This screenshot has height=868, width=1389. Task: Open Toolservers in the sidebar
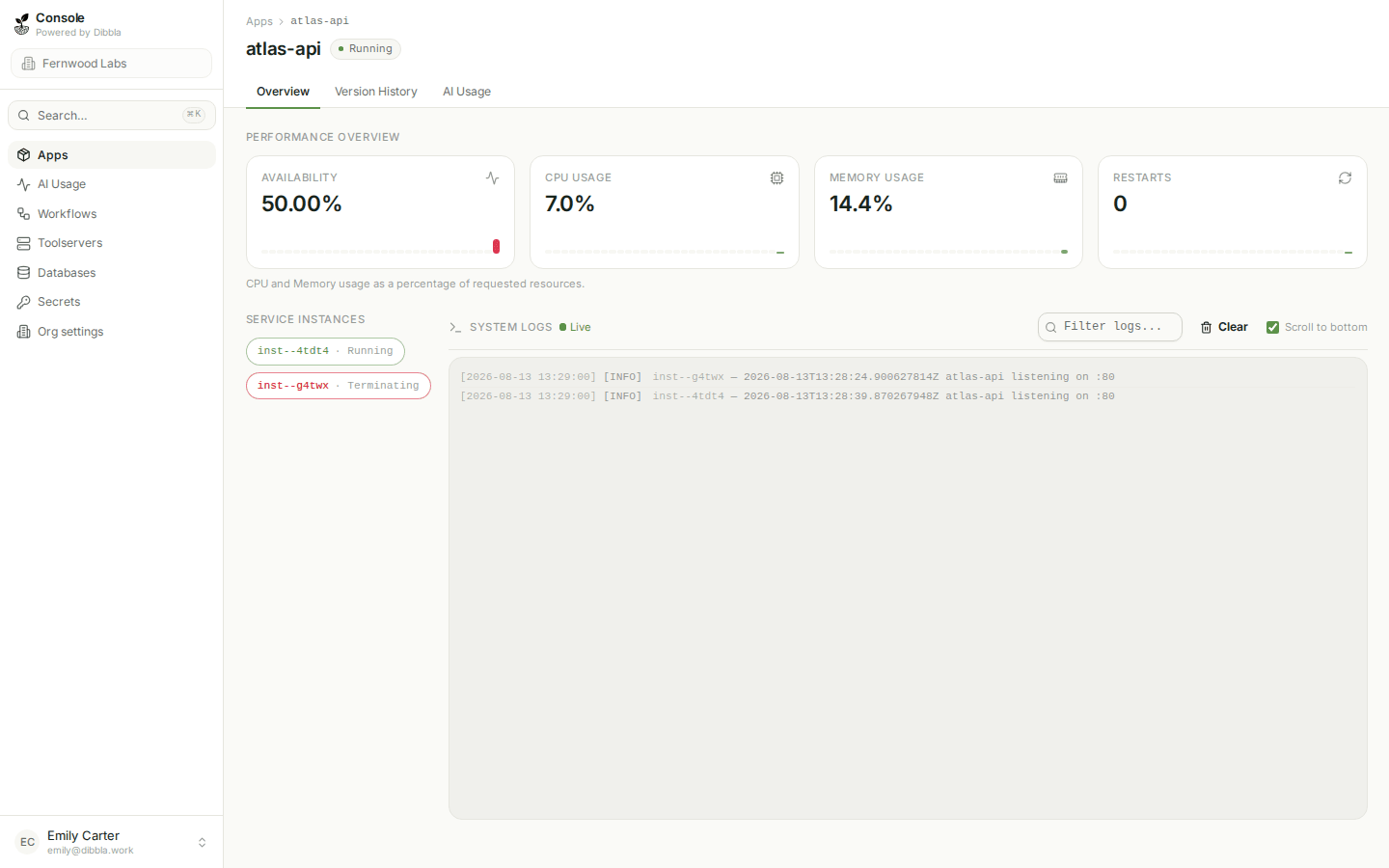pyautogui.click(x=112, y=243)
